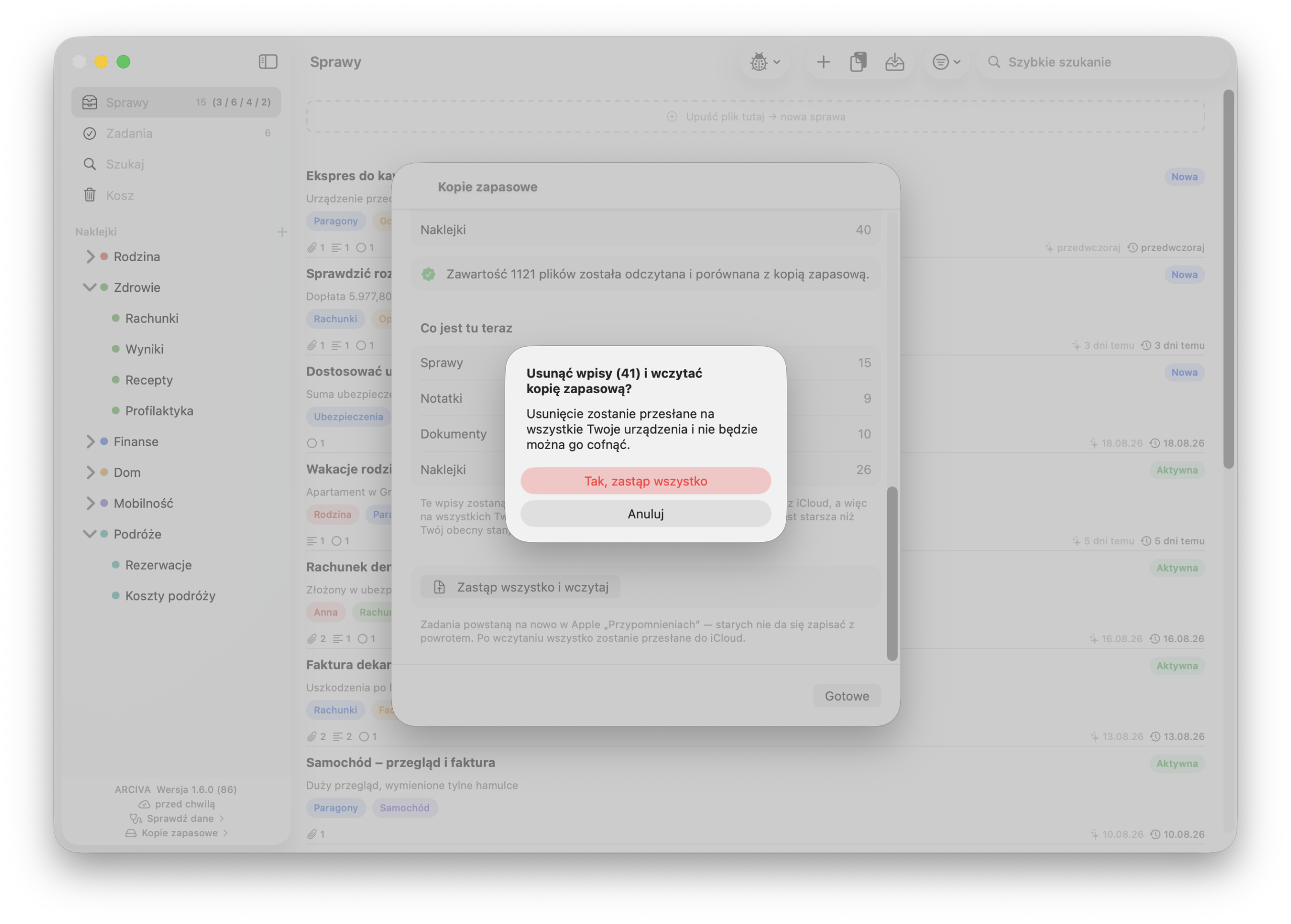Click the green checkmark verification icon
The image size is (1291, 924).
[428, 274]
